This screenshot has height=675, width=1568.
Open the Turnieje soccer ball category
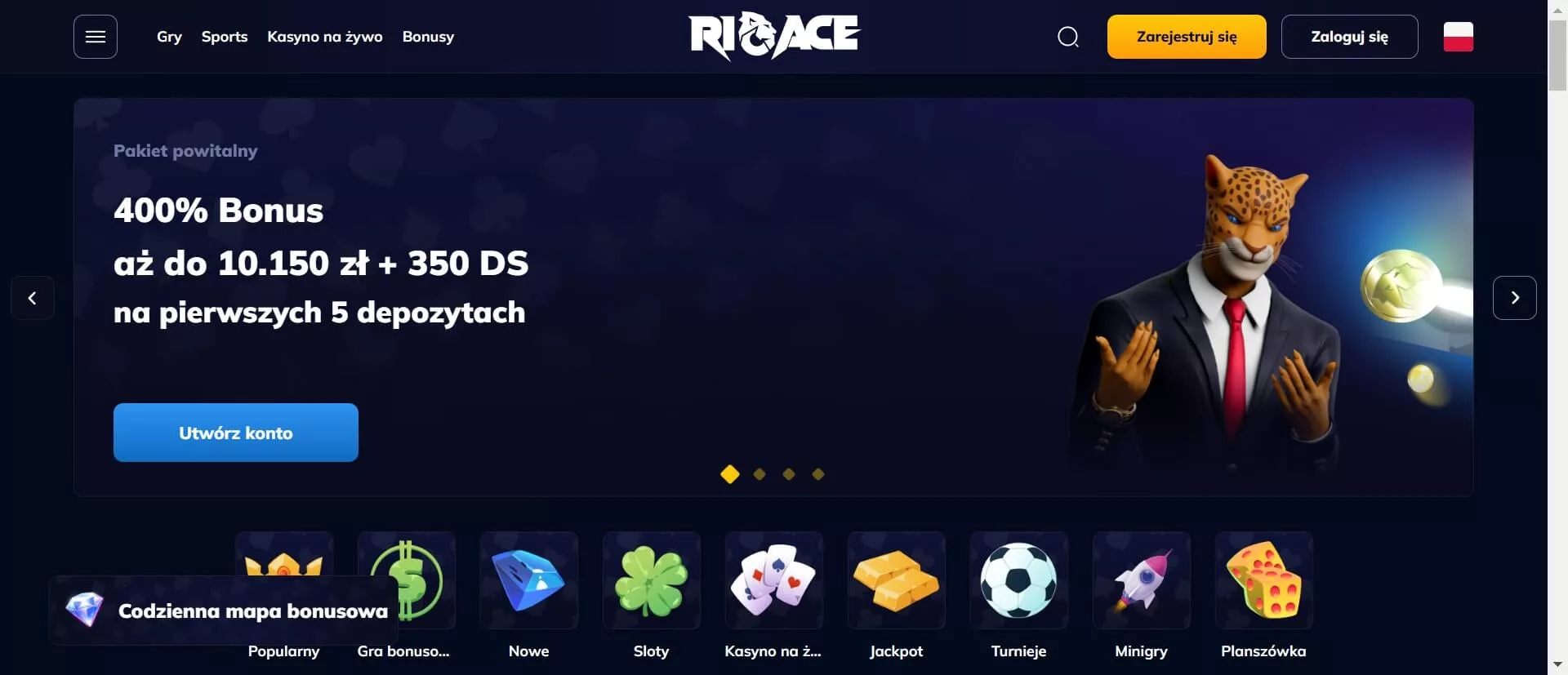[x=1019, y=580]
